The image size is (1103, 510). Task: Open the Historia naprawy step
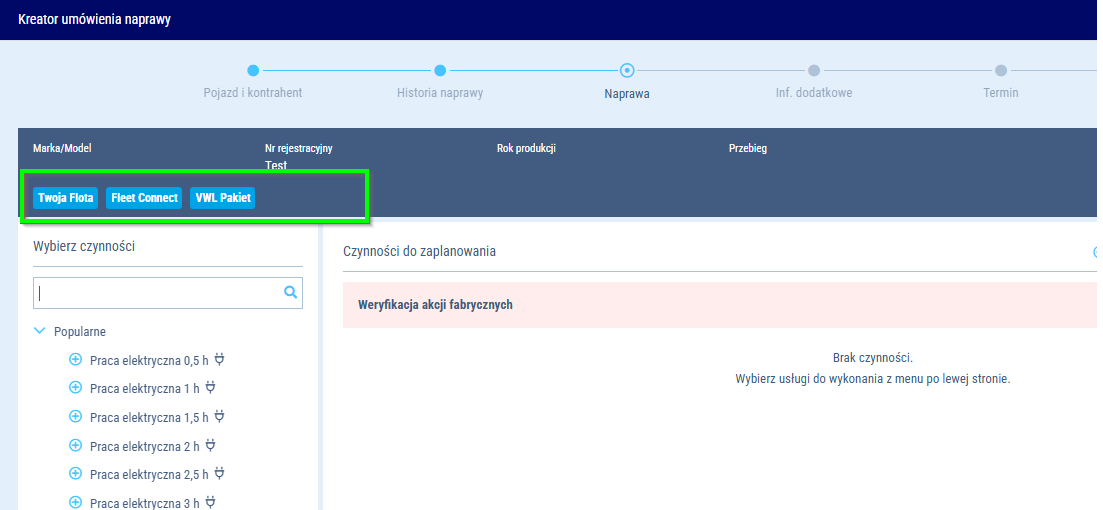(x=440, y=70)
